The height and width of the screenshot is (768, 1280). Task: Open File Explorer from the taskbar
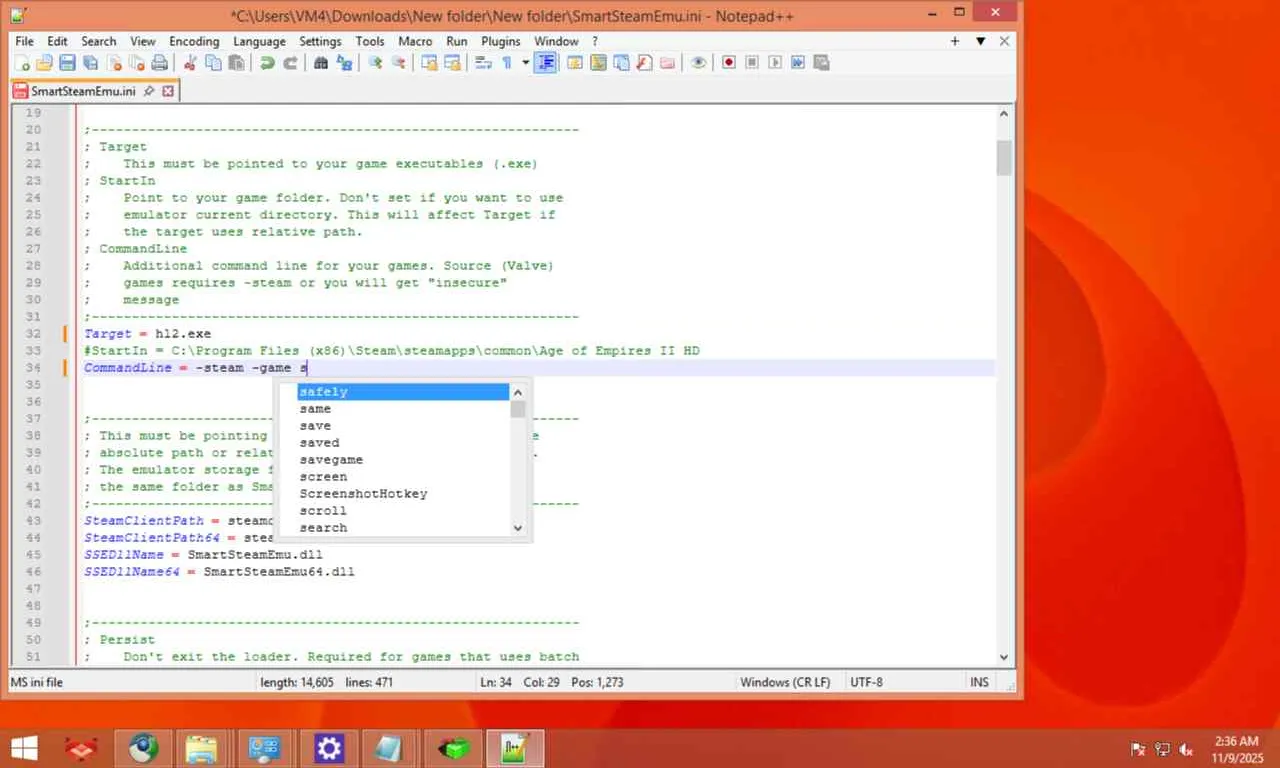(201, 748)
